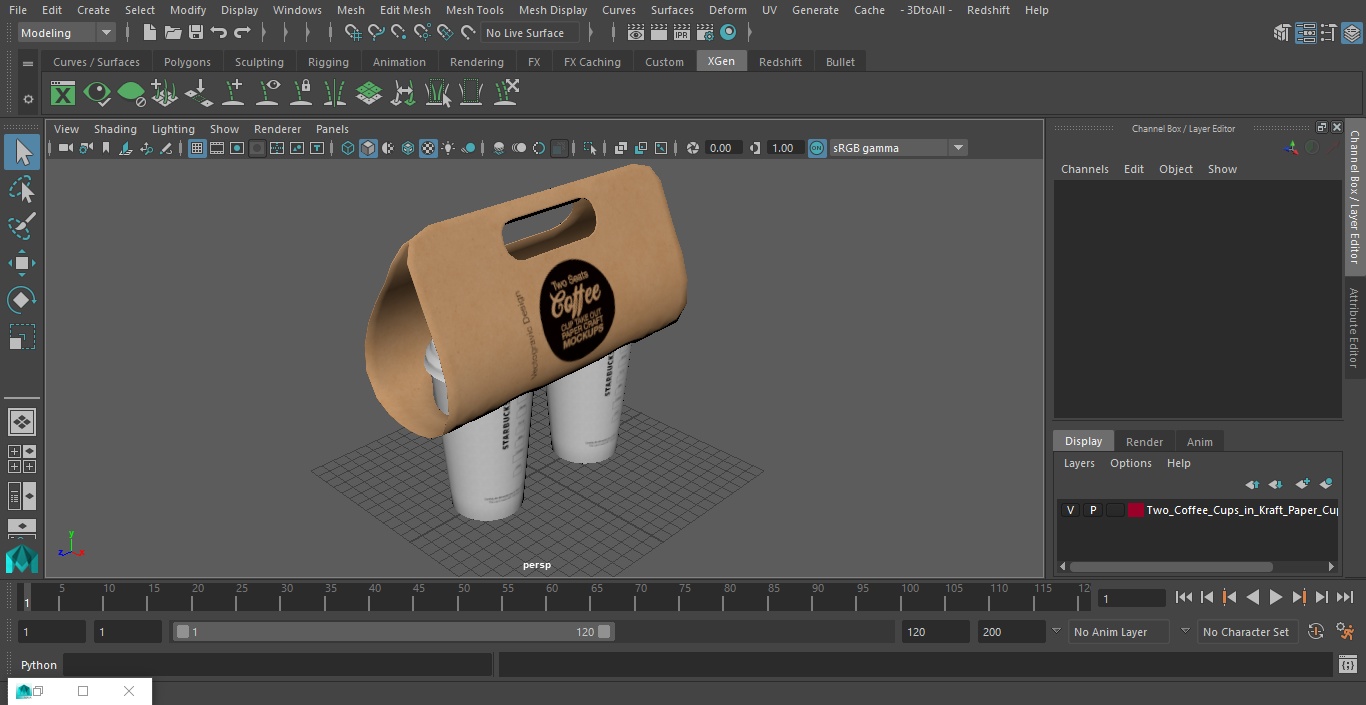
Task: Click the XGen guide lock icon
Action: pos(301,93)
